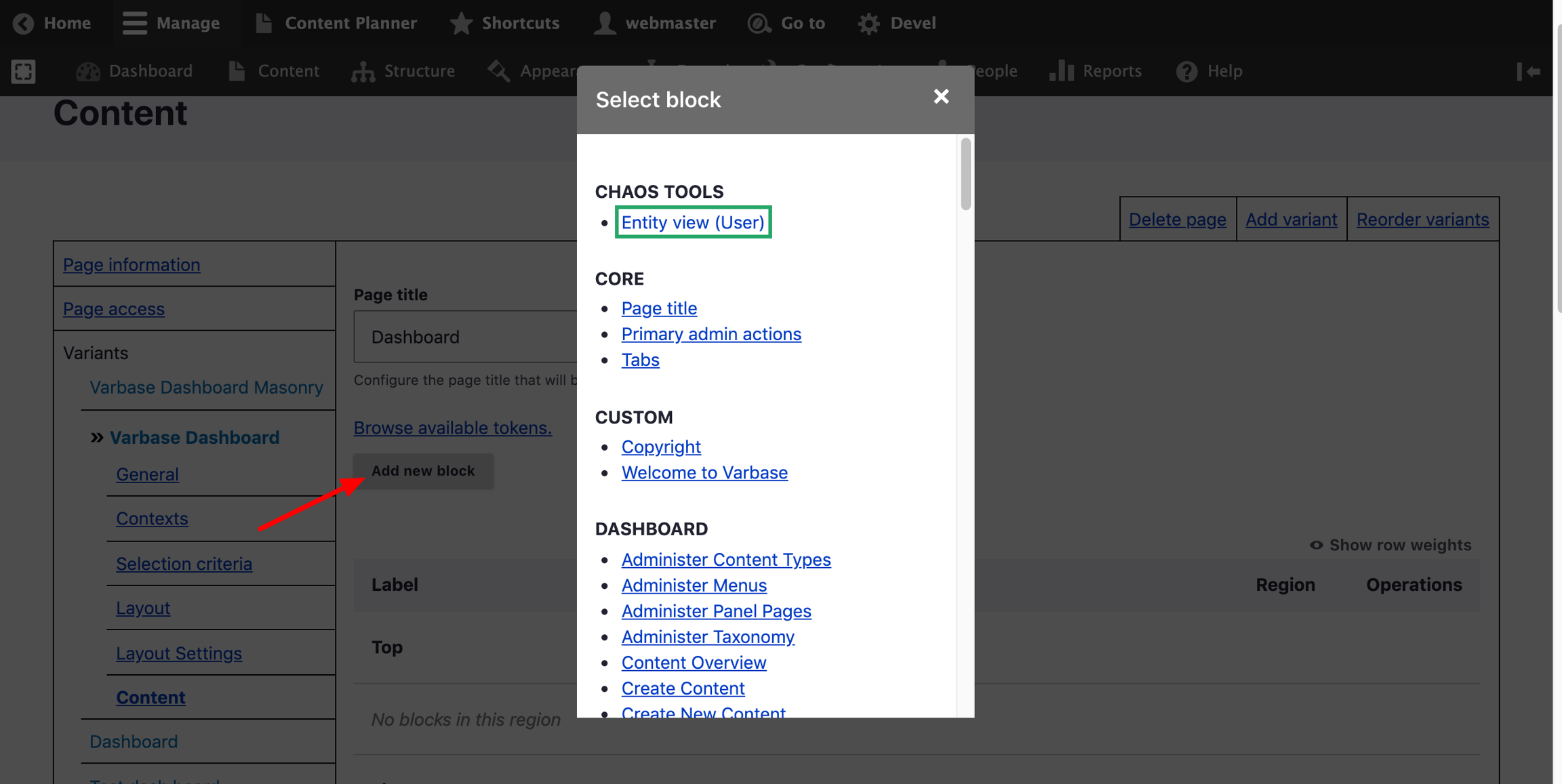Click the Reports bar chart icon
This screenshot has height=784, width=1562.
pyautogui.click(x=1062, y=70)
